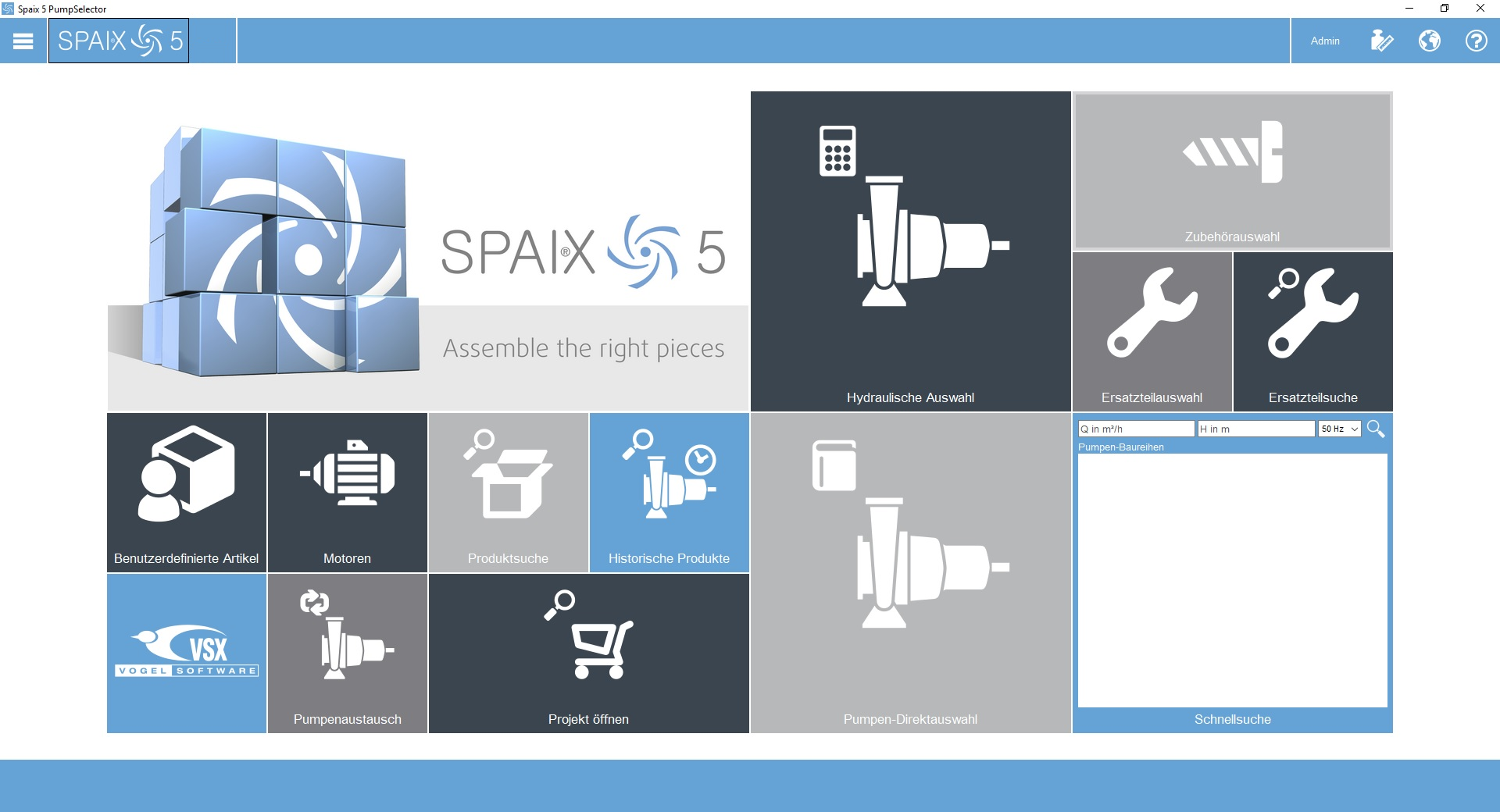Click the SPAIX 5 splash banner image

tap(428, 251)
